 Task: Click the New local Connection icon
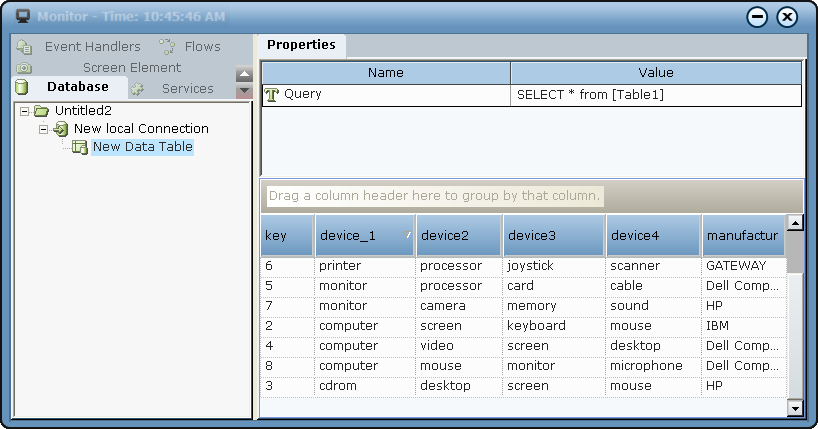pos(61,129)
